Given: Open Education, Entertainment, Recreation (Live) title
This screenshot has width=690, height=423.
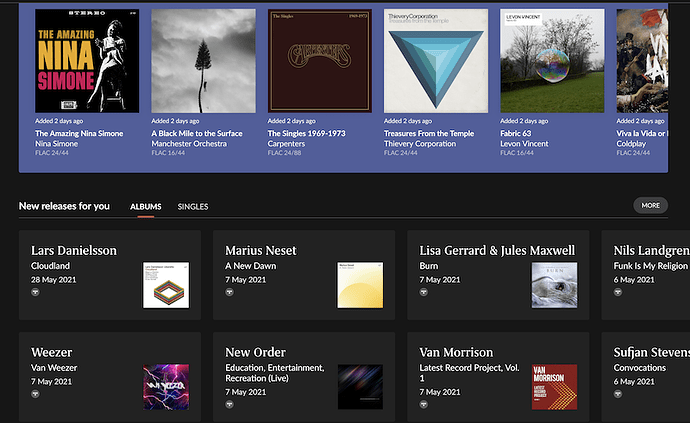Looking at the screenshot, I should coord(275,373).
